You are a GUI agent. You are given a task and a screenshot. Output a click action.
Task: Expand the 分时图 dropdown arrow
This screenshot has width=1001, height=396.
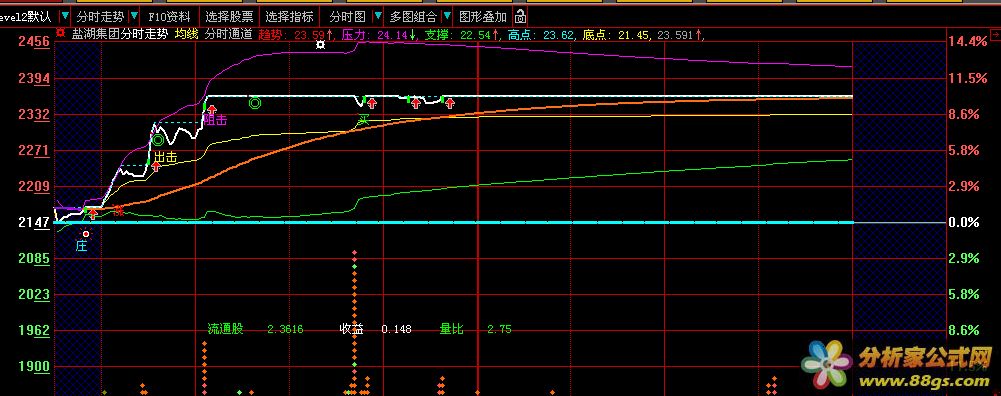tap(378, 16)
